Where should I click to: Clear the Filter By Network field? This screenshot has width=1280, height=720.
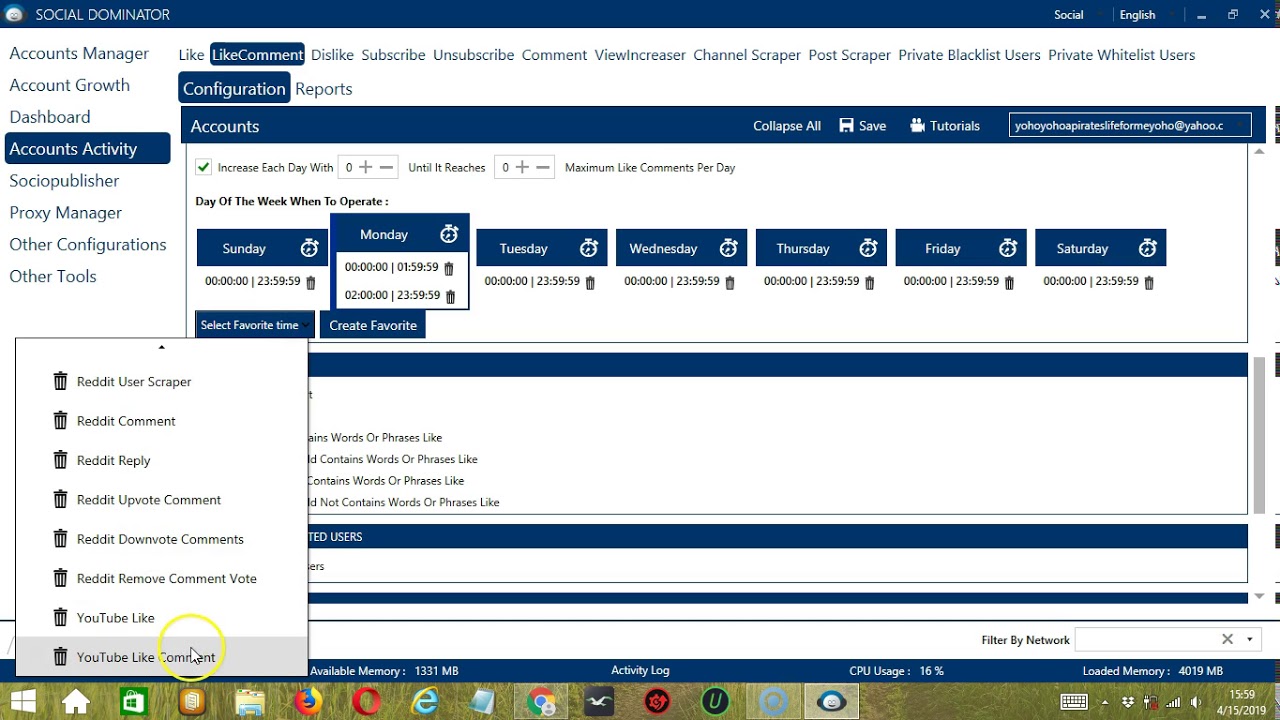point(1227,639)
